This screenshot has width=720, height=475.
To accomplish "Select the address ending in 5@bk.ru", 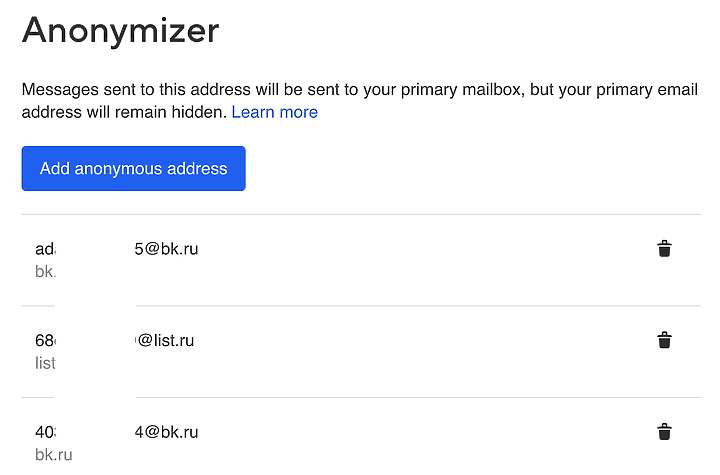I will [x=166, y=249].
